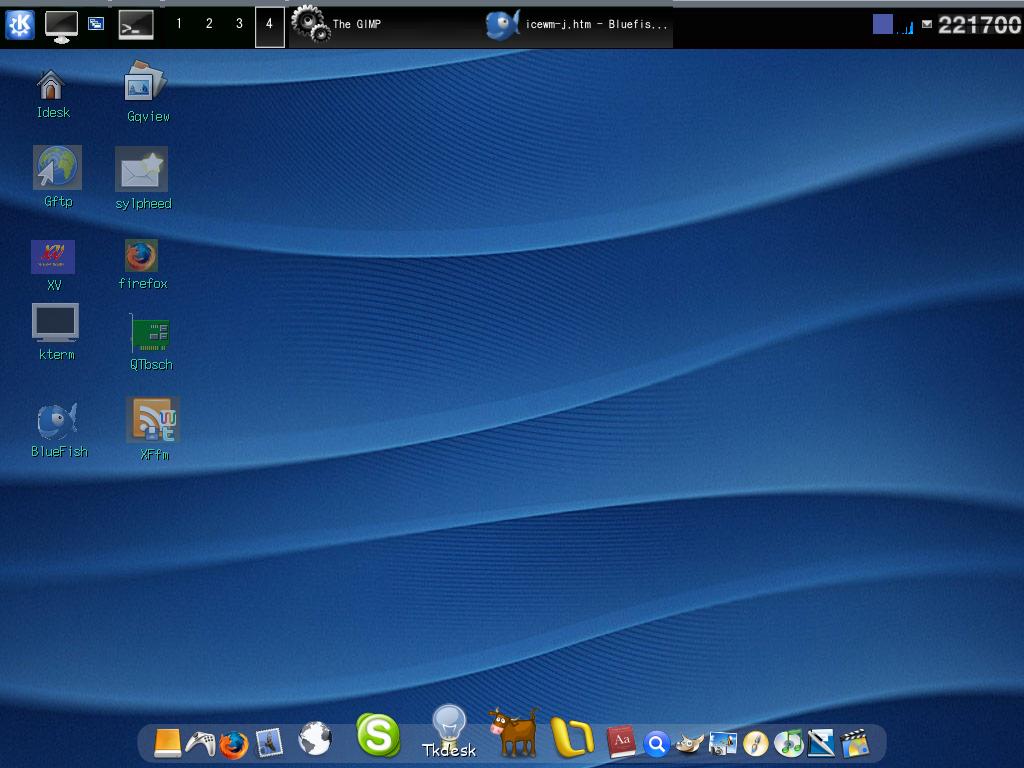1024x768 pixels.
Task: Launch the sylpheed mail client from the desktop
Action: pos(140,170)
